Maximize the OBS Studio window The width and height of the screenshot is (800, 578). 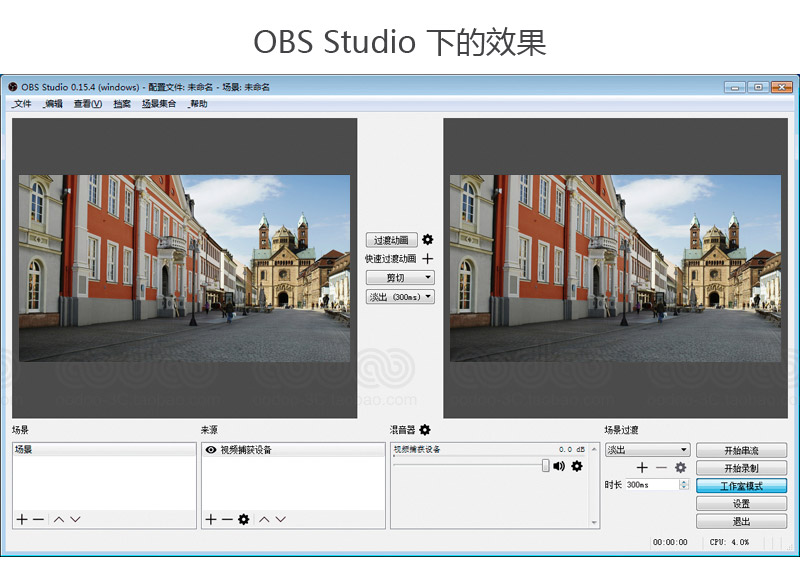click(x=758, y=87)
